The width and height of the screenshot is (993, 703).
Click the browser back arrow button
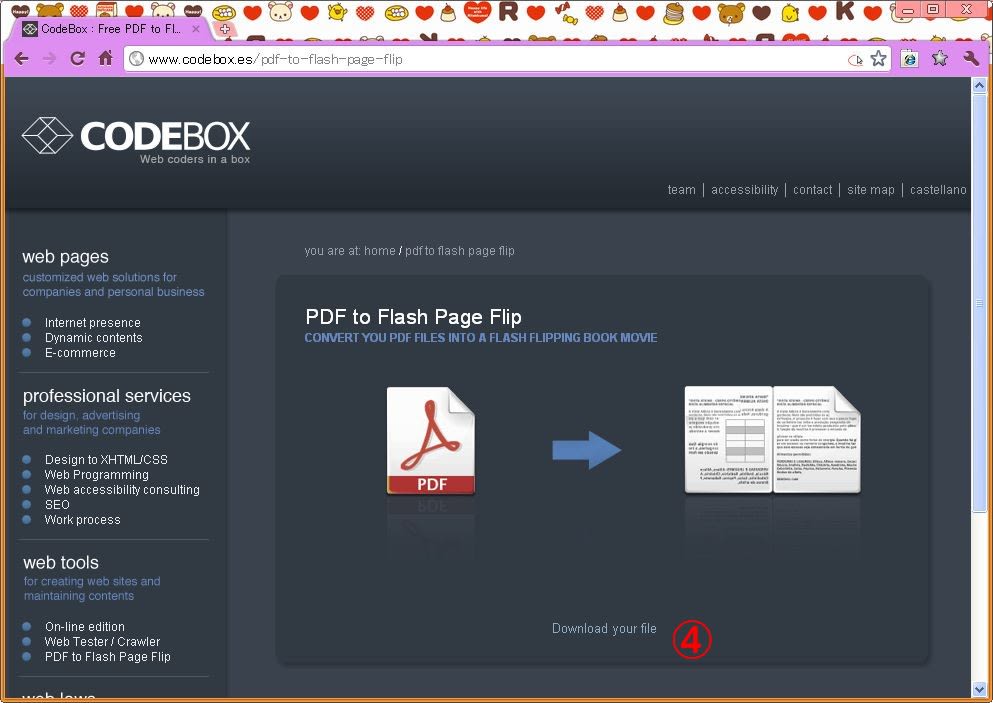pos(21,58)
